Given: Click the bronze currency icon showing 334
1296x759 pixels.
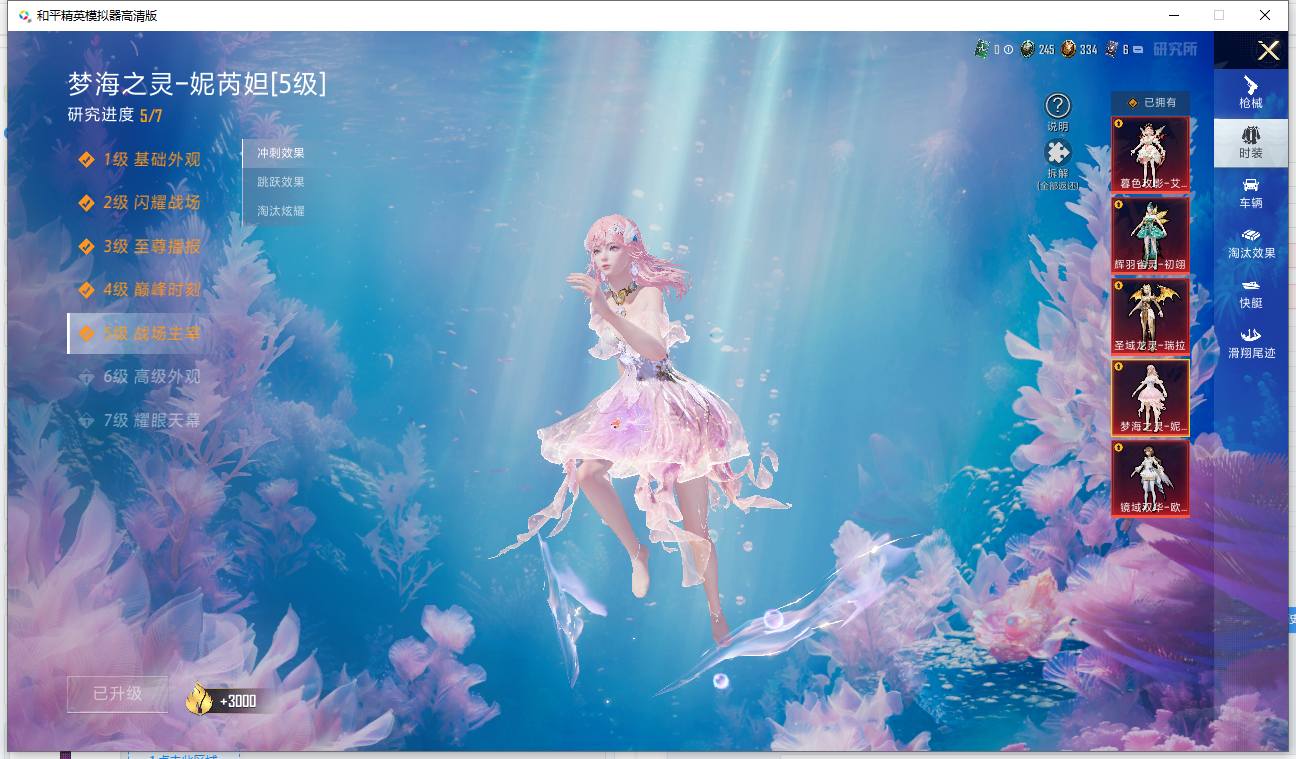Looking at the screenshot, I should click(1069, 49).
